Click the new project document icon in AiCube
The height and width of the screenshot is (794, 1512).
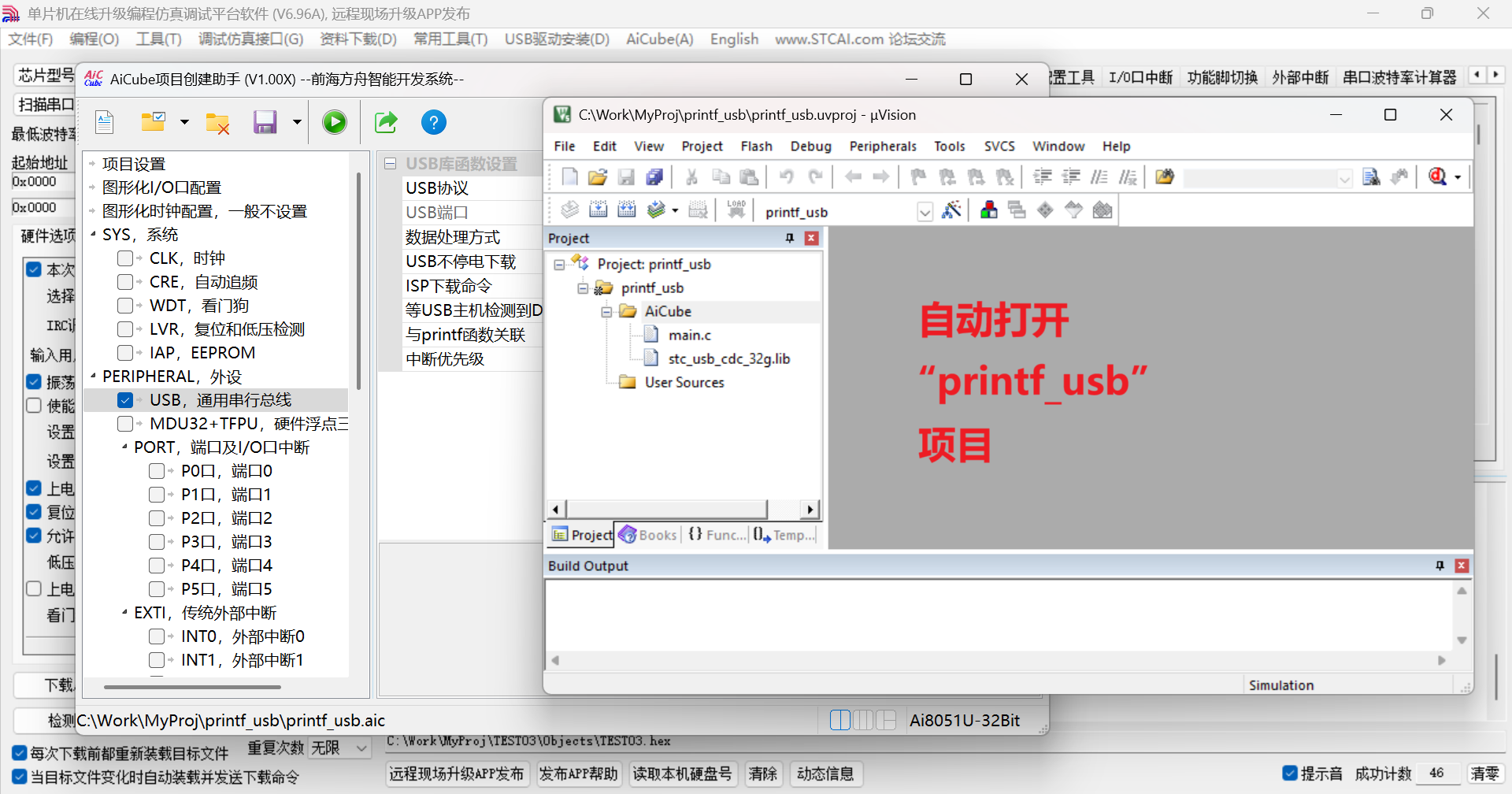point(105,122)
